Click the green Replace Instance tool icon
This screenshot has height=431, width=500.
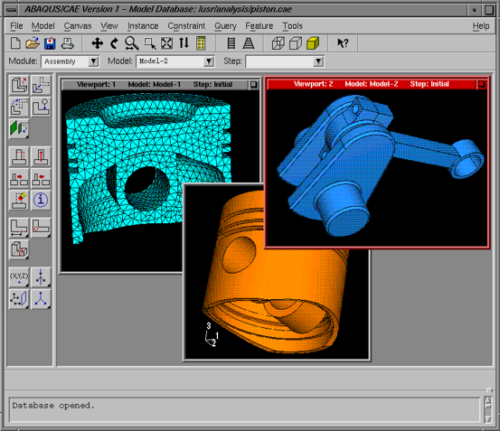[19, 129]
